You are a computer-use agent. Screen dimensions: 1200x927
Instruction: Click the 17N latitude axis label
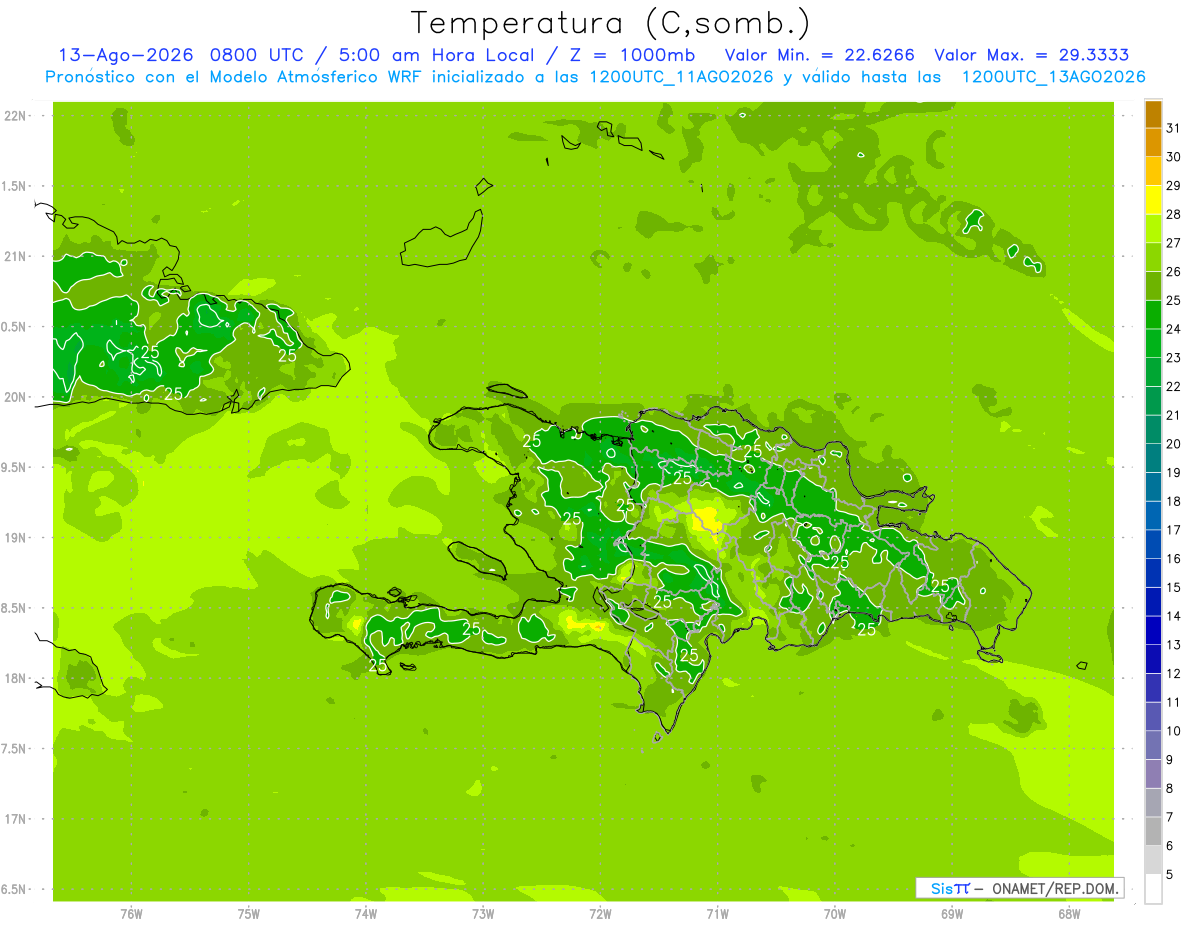(x=15, y=819)
